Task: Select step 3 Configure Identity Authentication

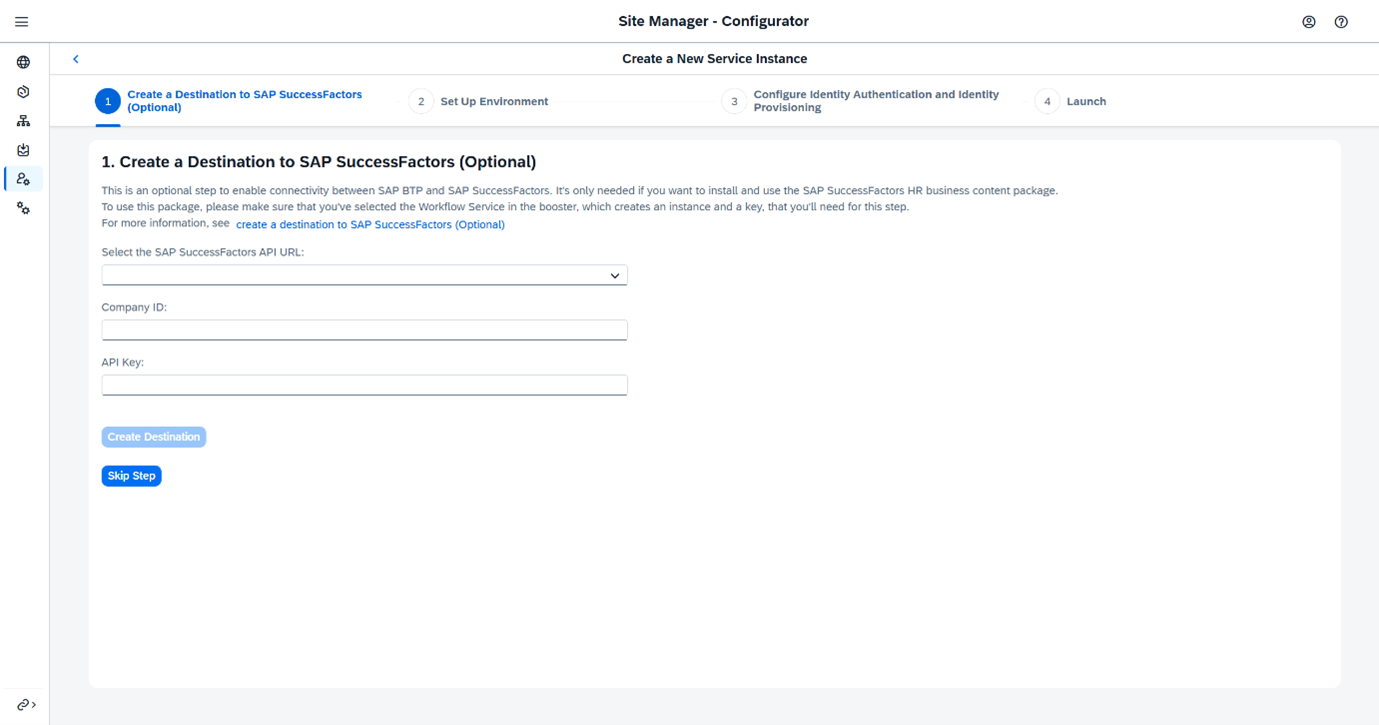Action: point(861,101)
